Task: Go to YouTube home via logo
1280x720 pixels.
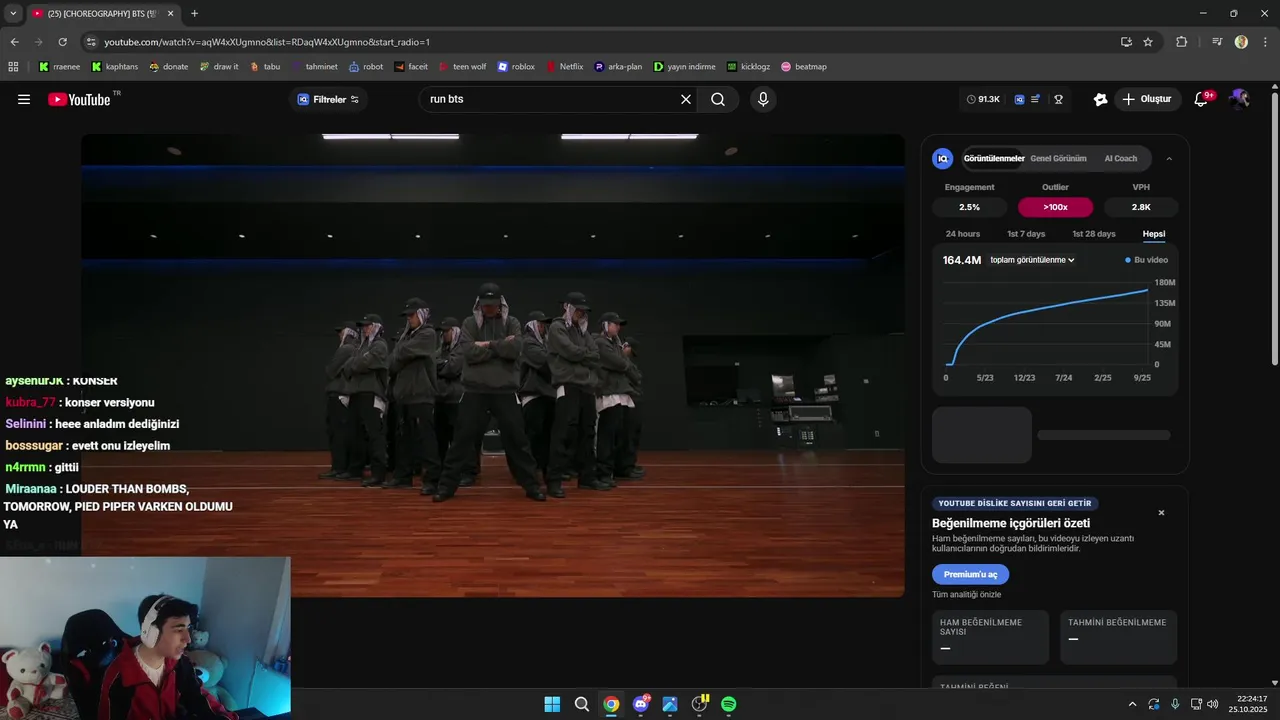Action: click(x=79, y=99)
